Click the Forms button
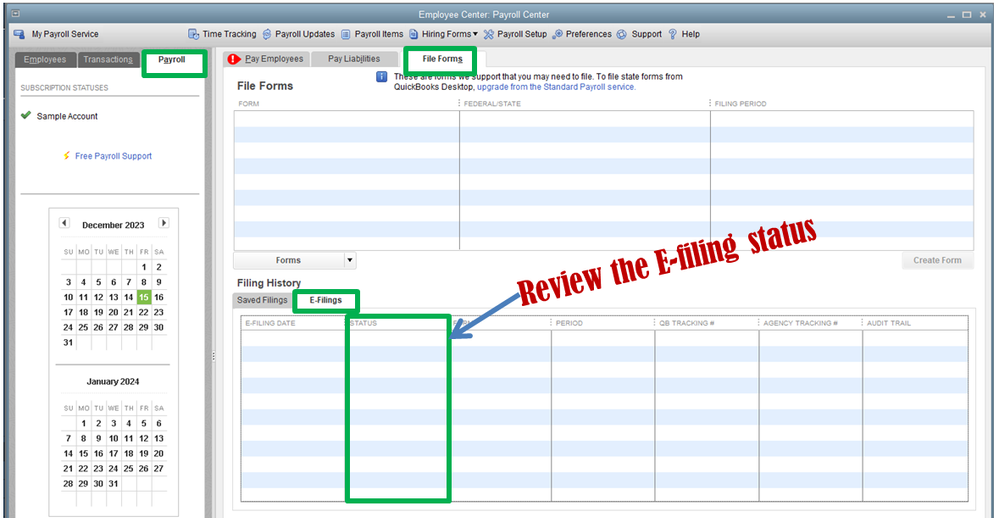Viewport: 999px width, 518px height. tap(289, 261)
